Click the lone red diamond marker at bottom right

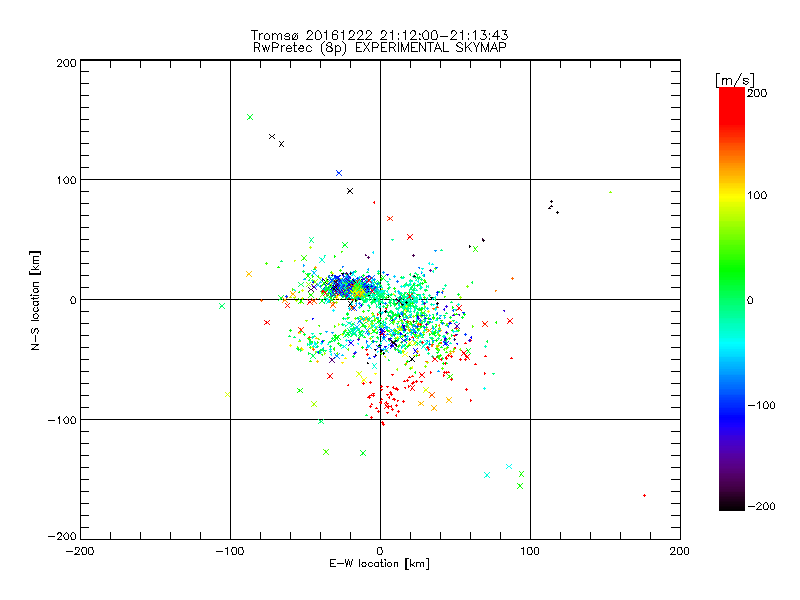click(x=644, y=495)
